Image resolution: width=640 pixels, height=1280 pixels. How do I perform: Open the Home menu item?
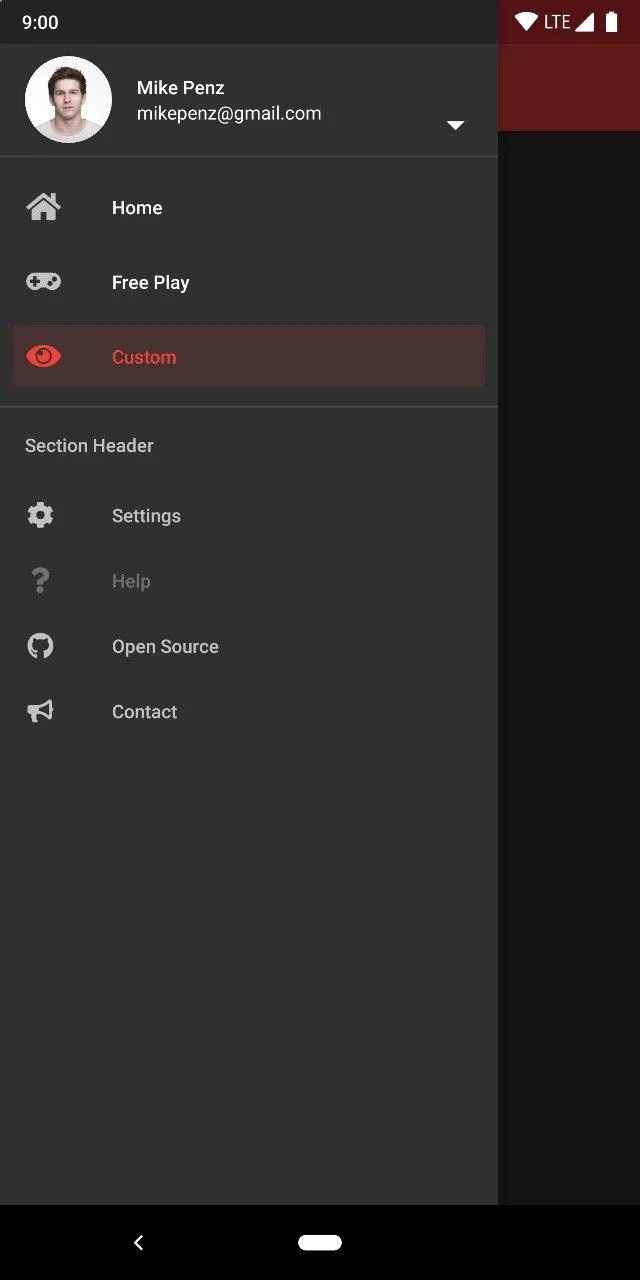pyautogui.click(x=137, y=208)
